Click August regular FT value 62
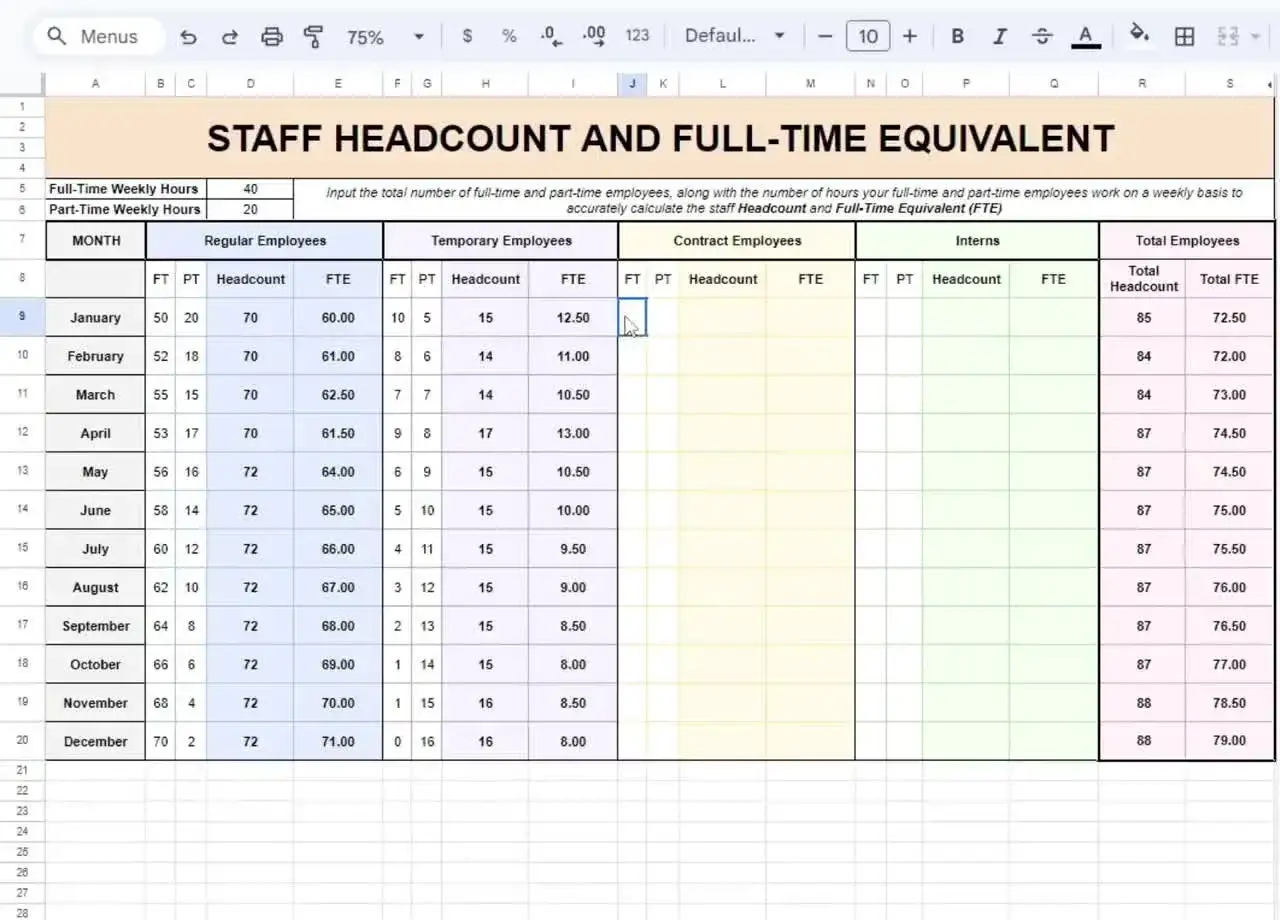 pyautogui.click(x=161, y=588)
